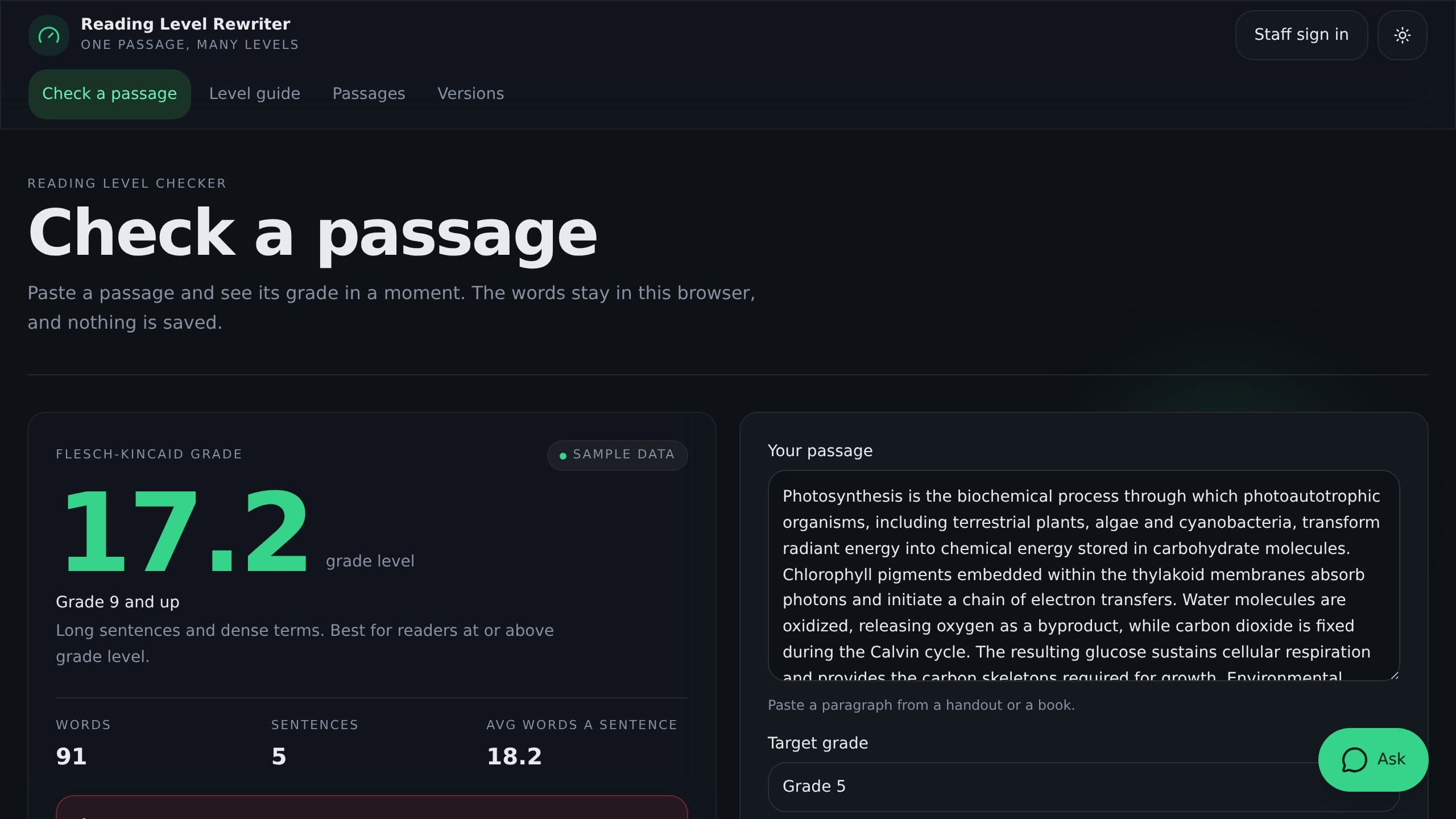Click the chat bubble icon in Ask
Screen dimensions: 1456x819
pyautogui.click(x=1354, y=759)
